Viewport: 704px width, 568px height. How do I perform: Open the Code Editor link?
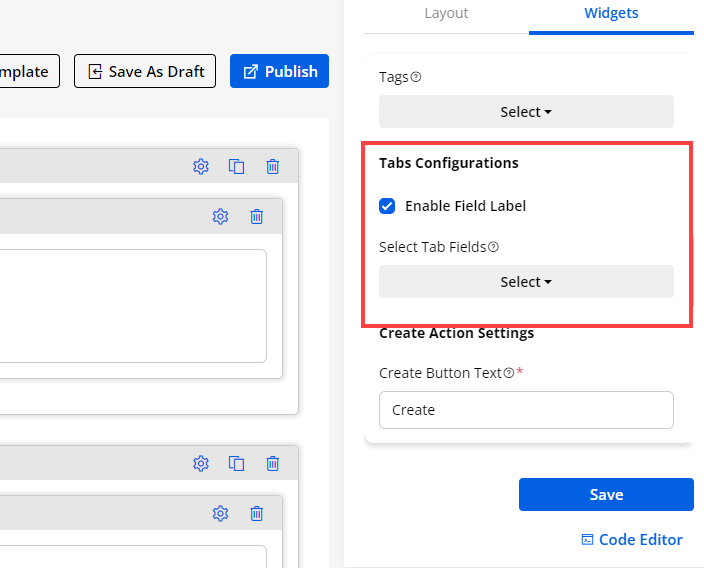click(632, 539)
